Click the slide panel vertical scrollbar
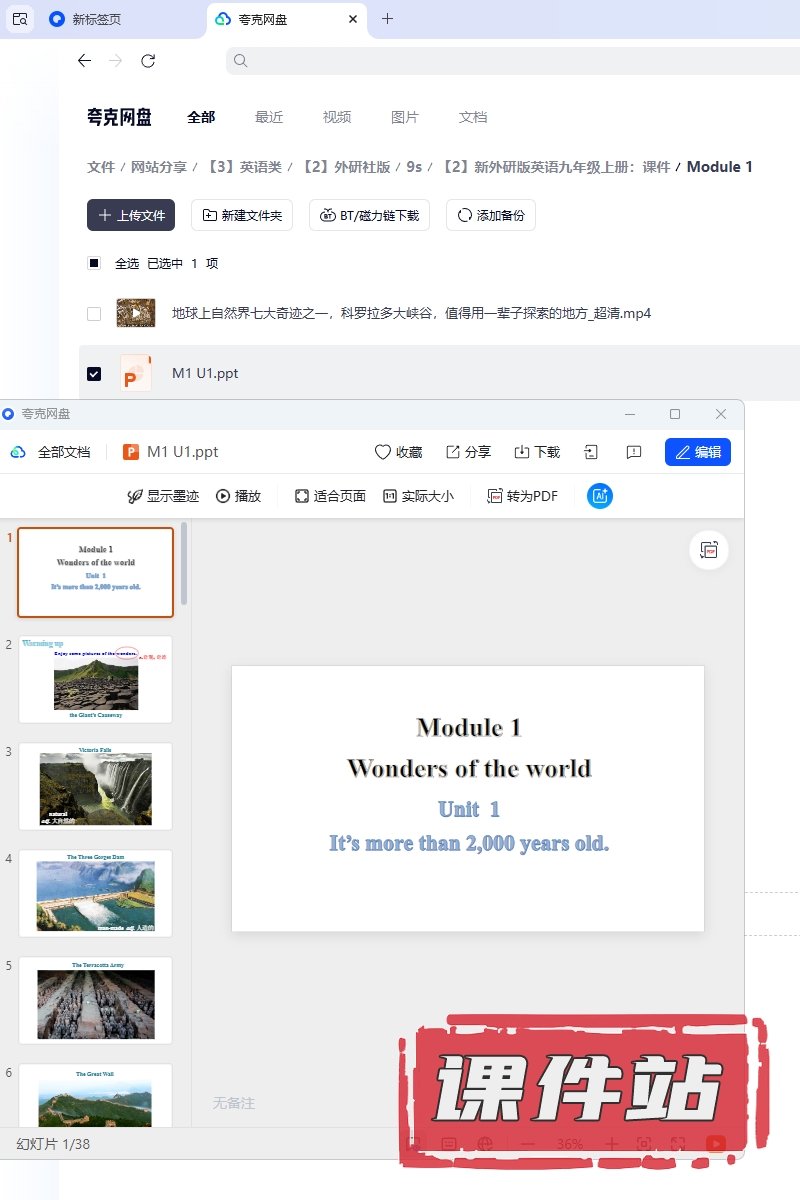 pyautogui.click(x=184, y=565)
